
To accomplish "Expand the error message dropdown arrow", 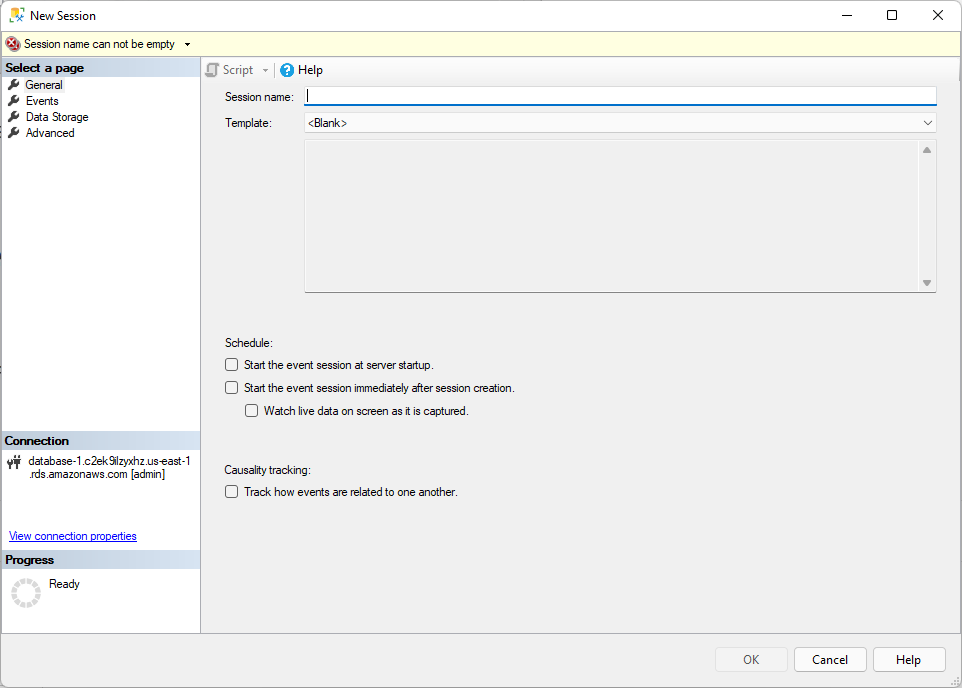I will pos(188,44).
